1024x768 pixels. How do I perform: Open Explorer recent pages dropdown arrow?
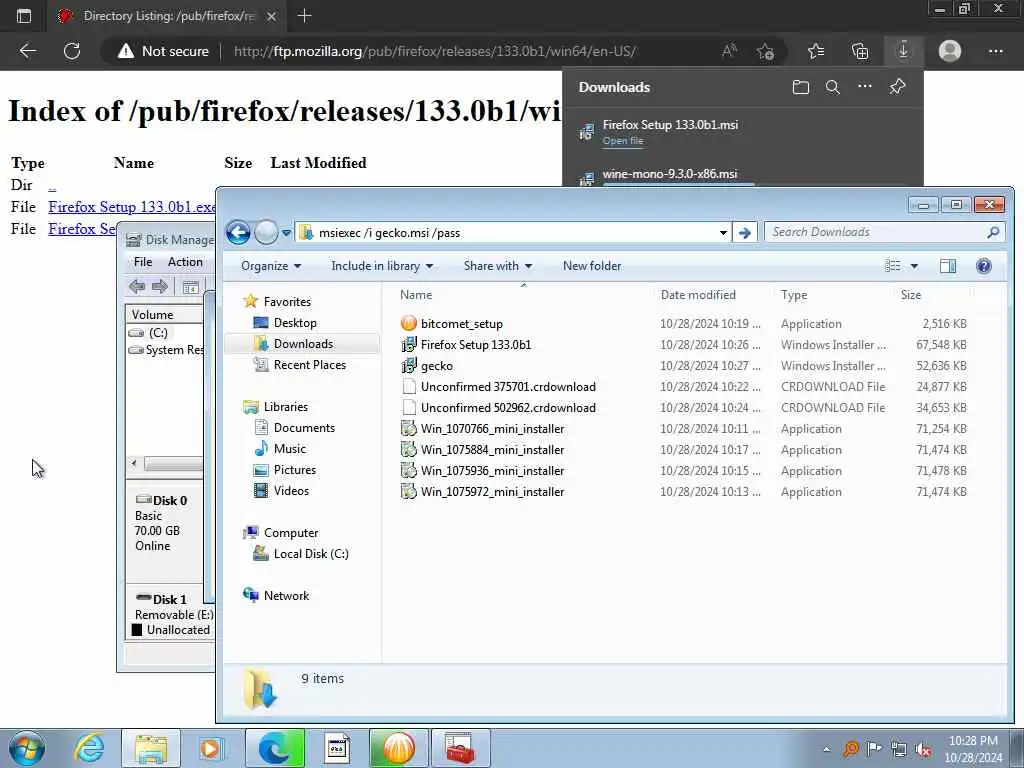pyautogui.click(x=286, y=232)
